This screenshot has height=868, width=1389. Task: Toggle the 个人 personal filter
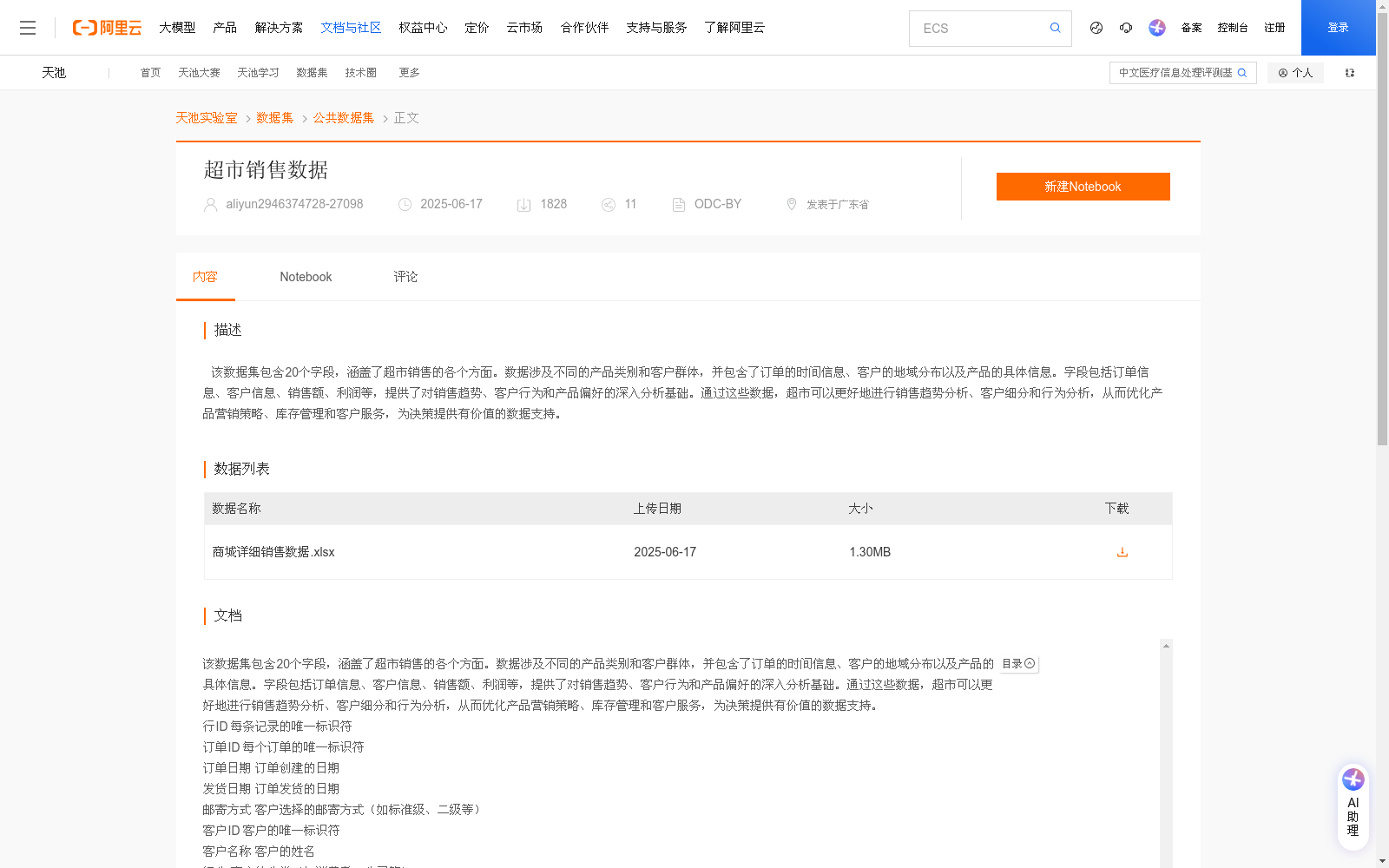click(1295, 72)
